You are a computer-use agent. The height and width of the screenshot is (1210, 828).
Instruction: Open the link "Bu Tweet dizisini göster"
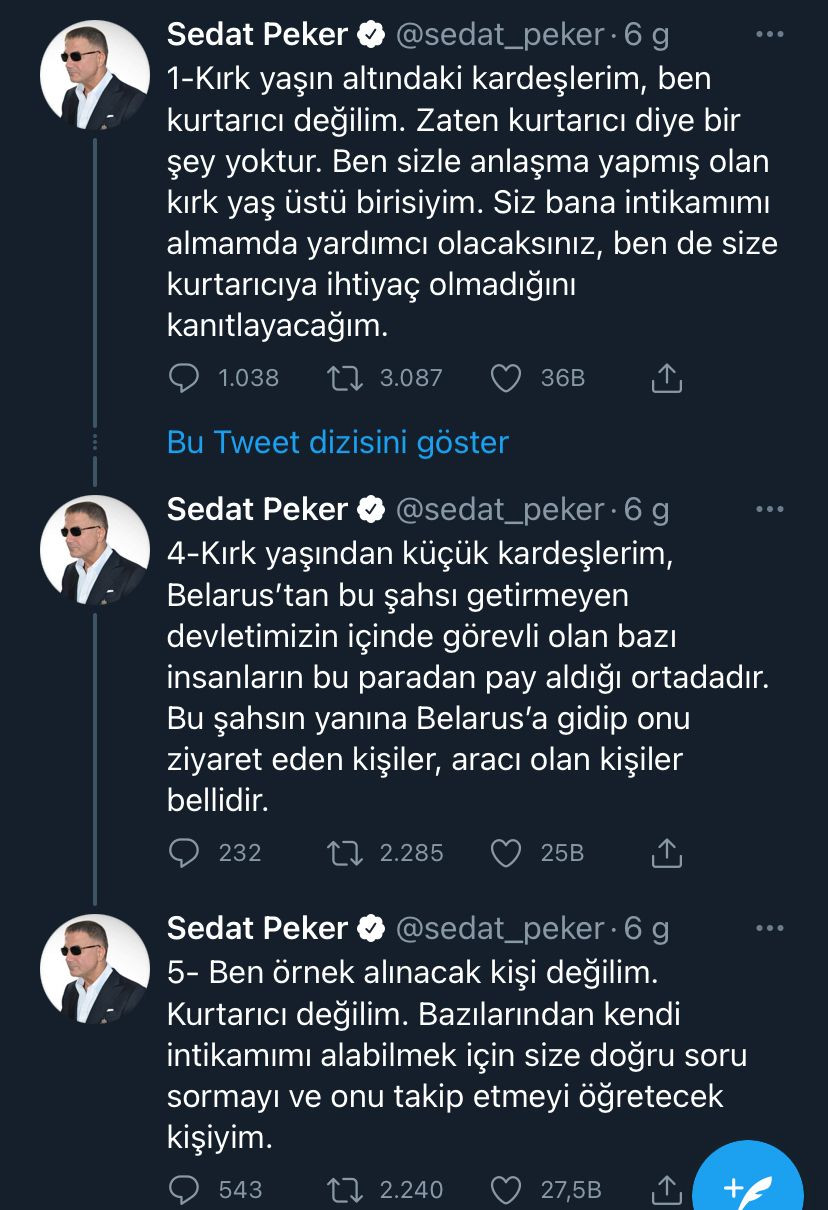[337, 442]
